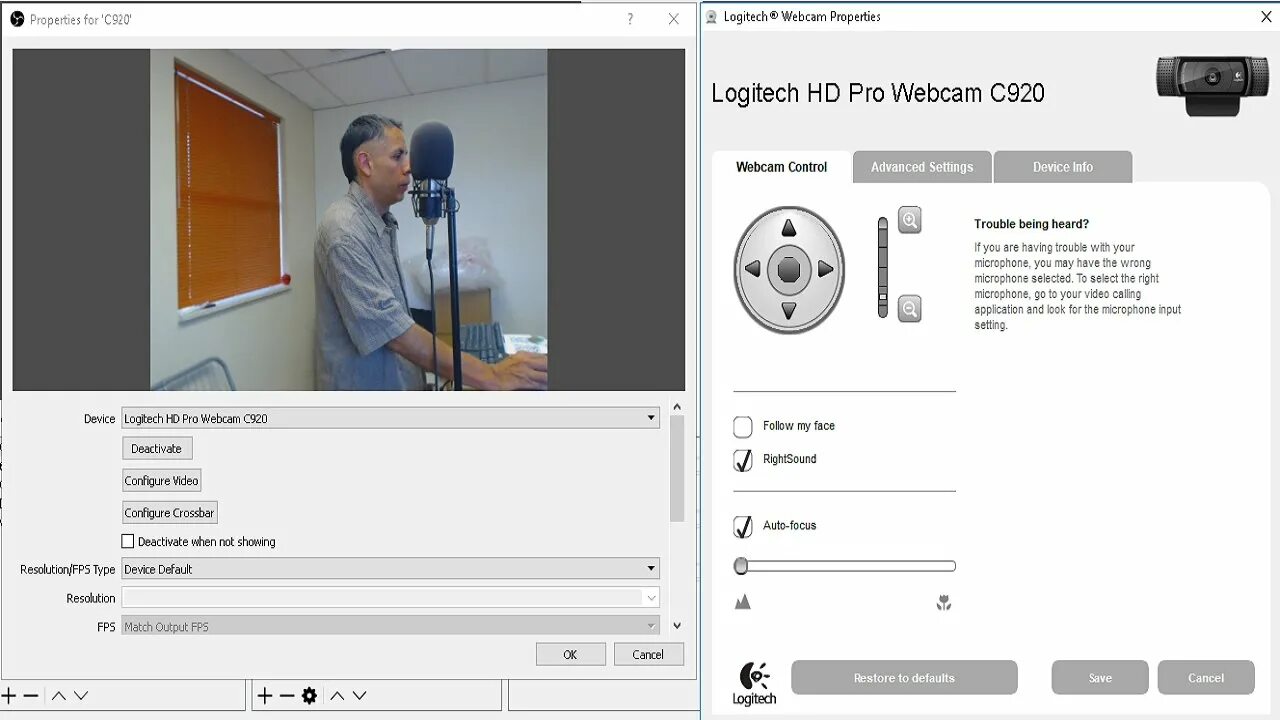Viewport: 1280px width, 720px height.
Task: Click the OBS icon in Properties title bar
Action: pos(17,19)
